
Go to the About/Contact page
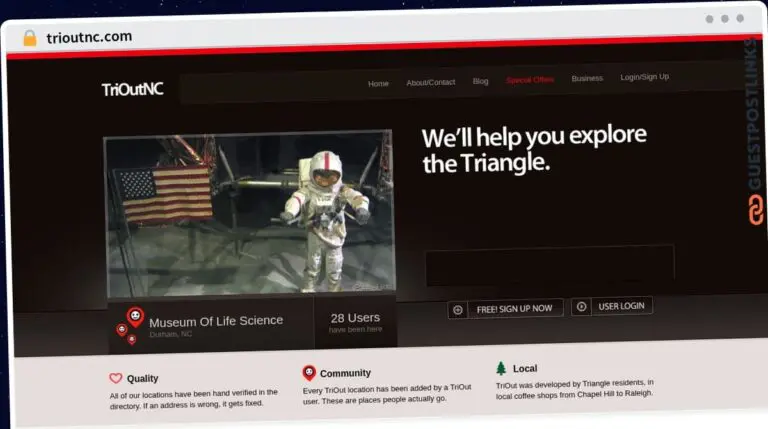click(x=430, y=82)
